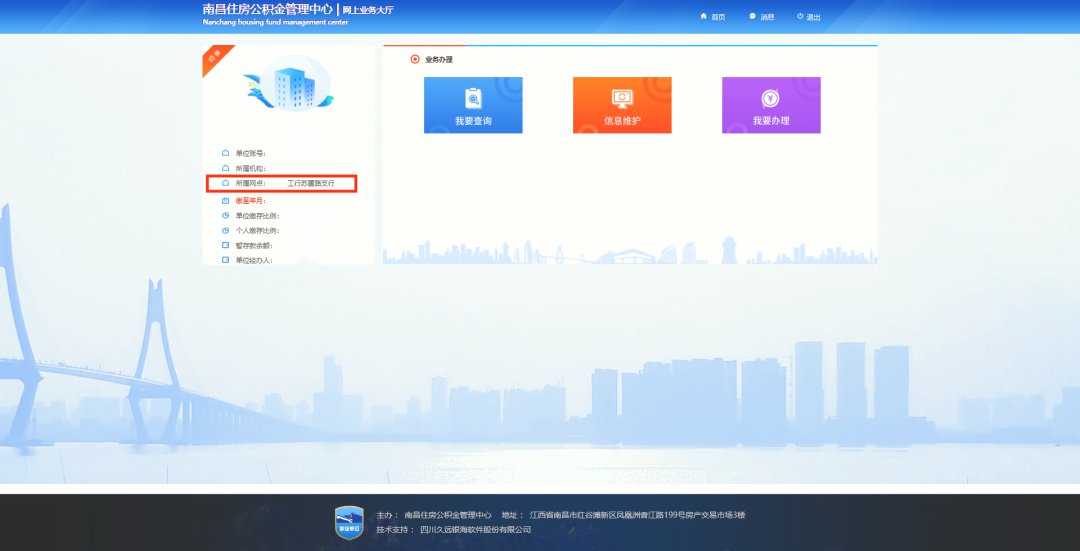The image size is (1080, 551).
Task: Click the 所属网点 row in sidebar
Action: click(282, 184)
